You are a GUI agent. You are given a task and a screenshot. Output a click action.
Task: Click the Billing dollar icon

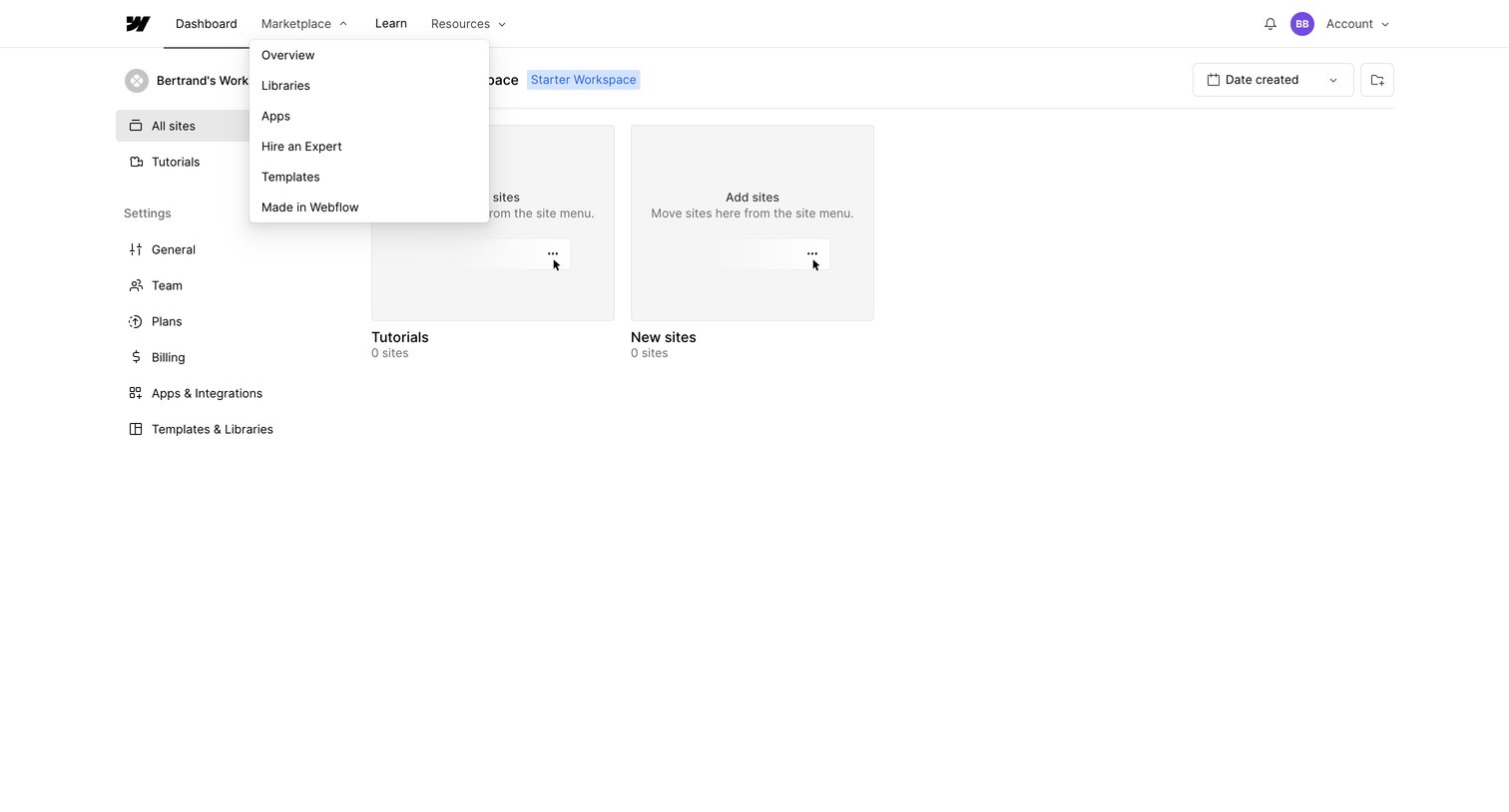pyautogui.click(x=136, y=357)
